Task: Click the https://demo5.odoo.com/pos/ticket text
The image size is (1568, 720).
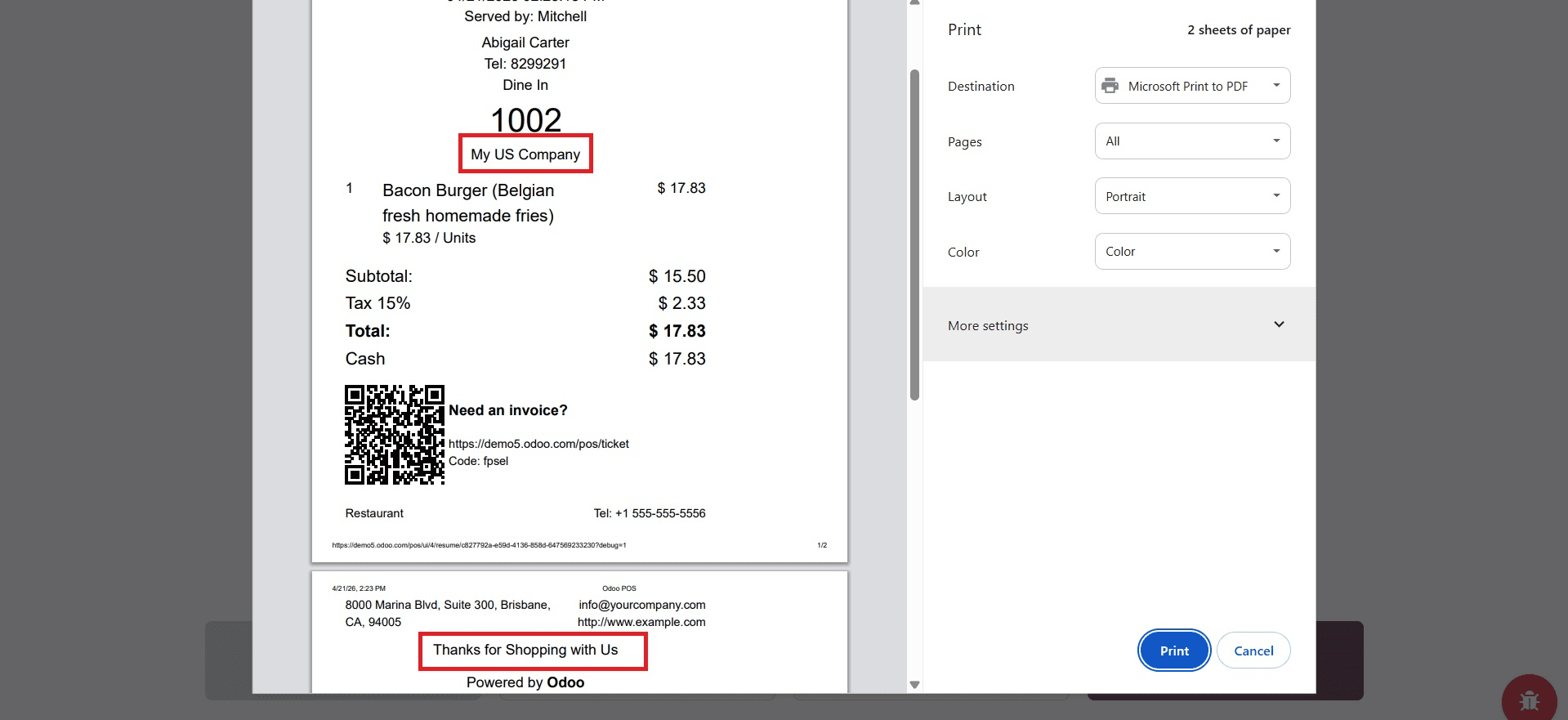Action: (538, 444)
